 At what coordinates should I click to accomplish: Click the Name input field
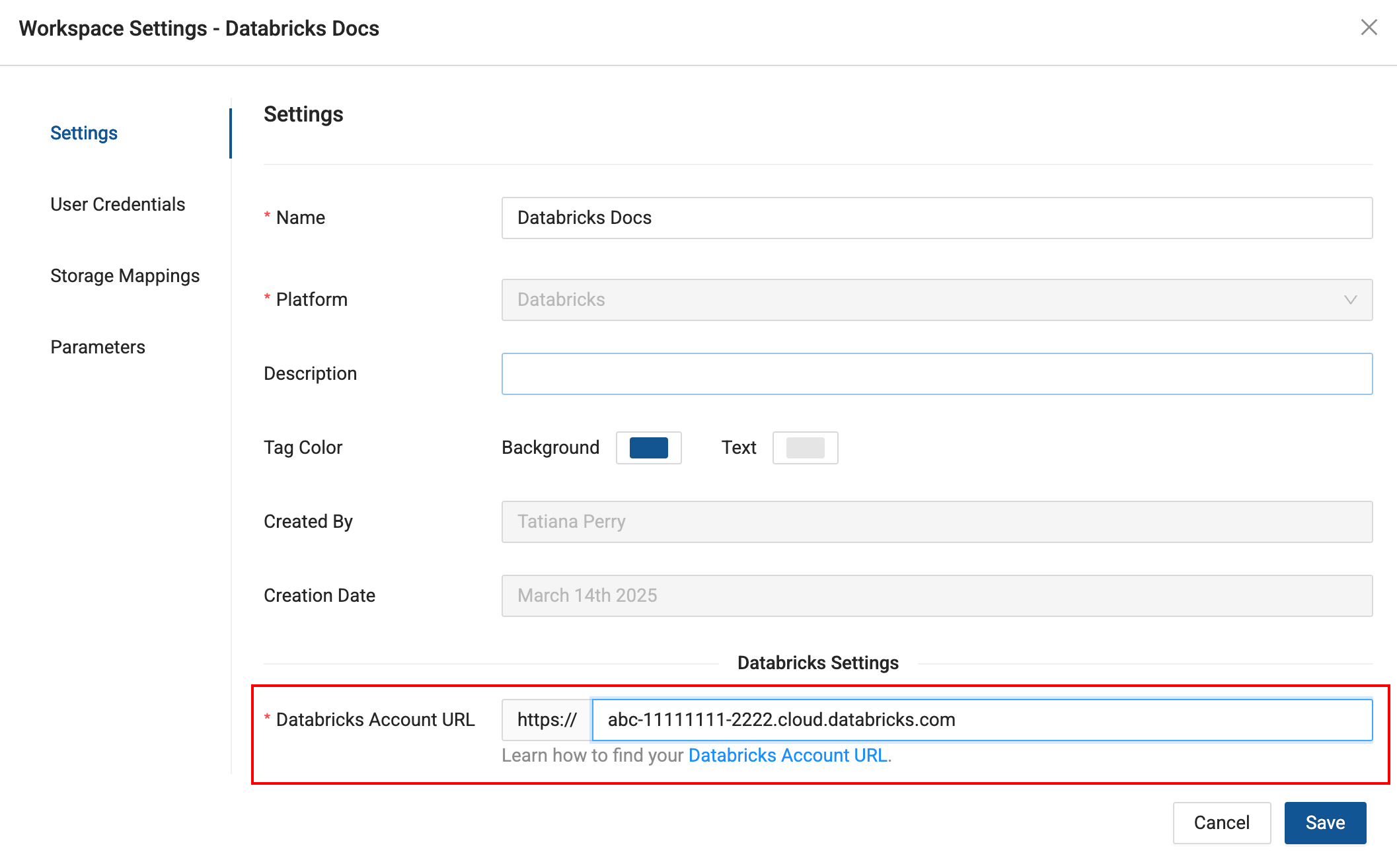coord(936,218)
